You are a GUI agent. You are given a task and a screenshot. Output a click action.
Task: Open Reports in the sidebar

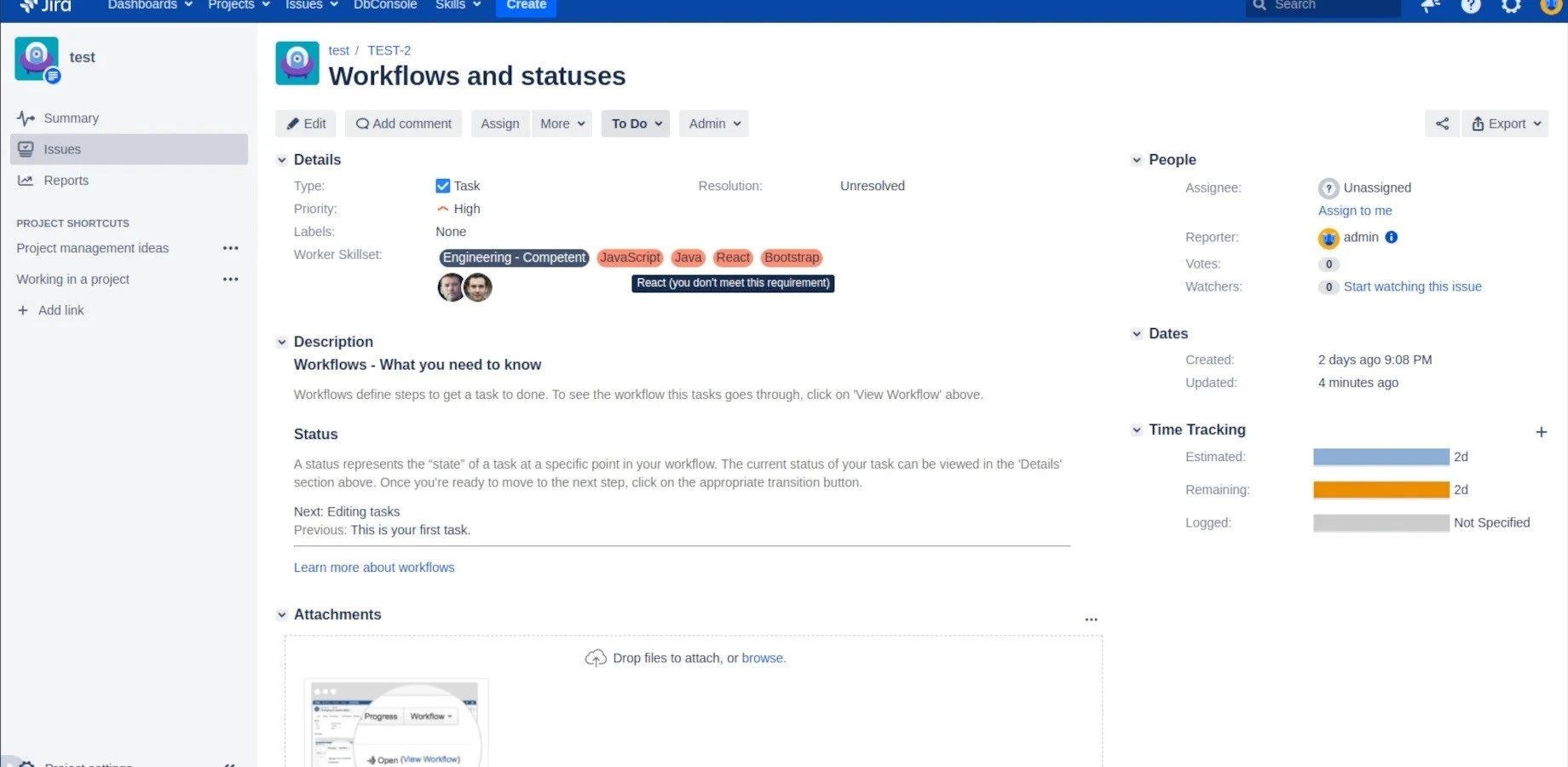[129, 181]
